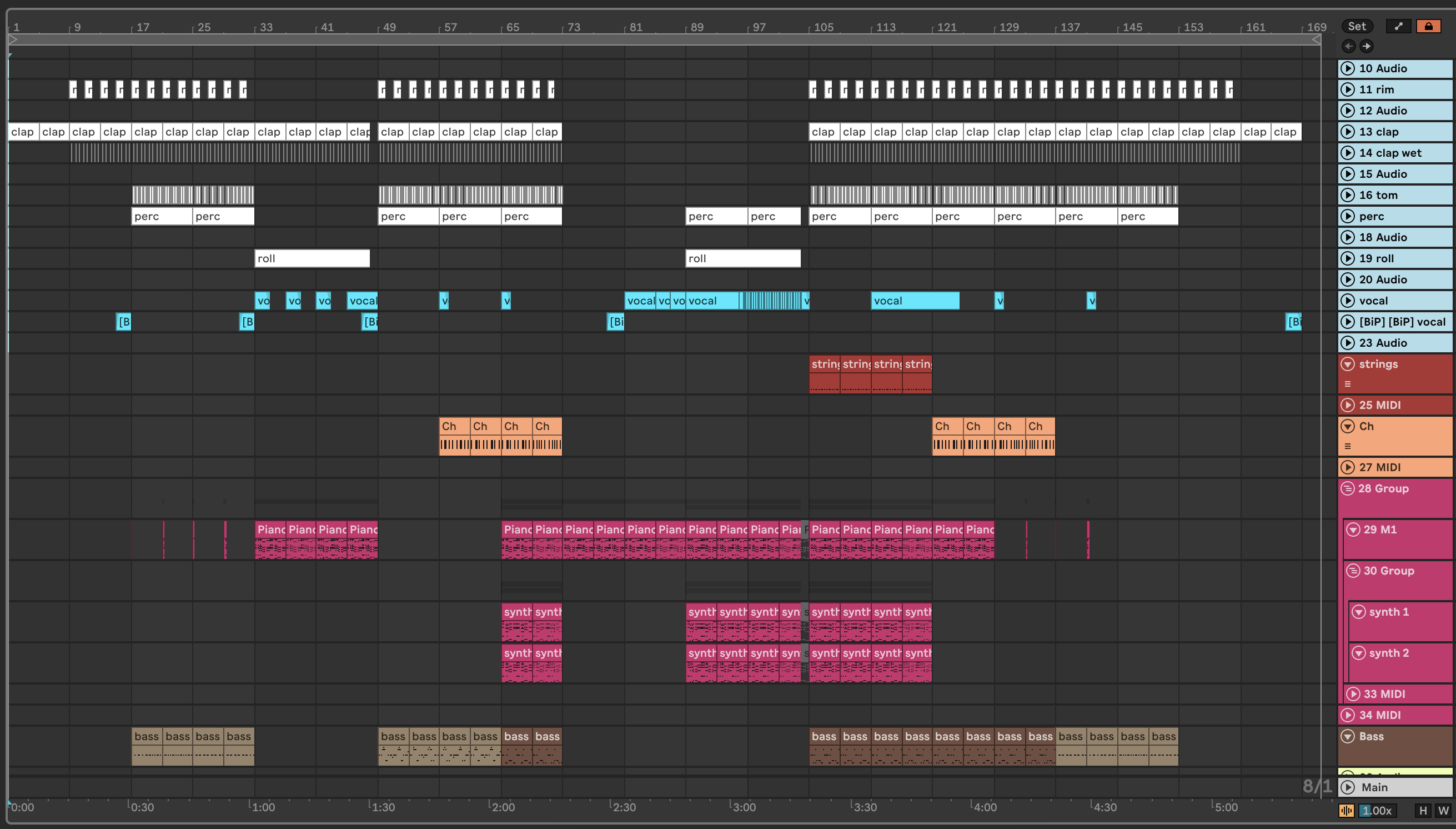The width and height of the screenshot is (1456, 829).
Task: Click the H optimize height button
Action: coord(1423,810)
